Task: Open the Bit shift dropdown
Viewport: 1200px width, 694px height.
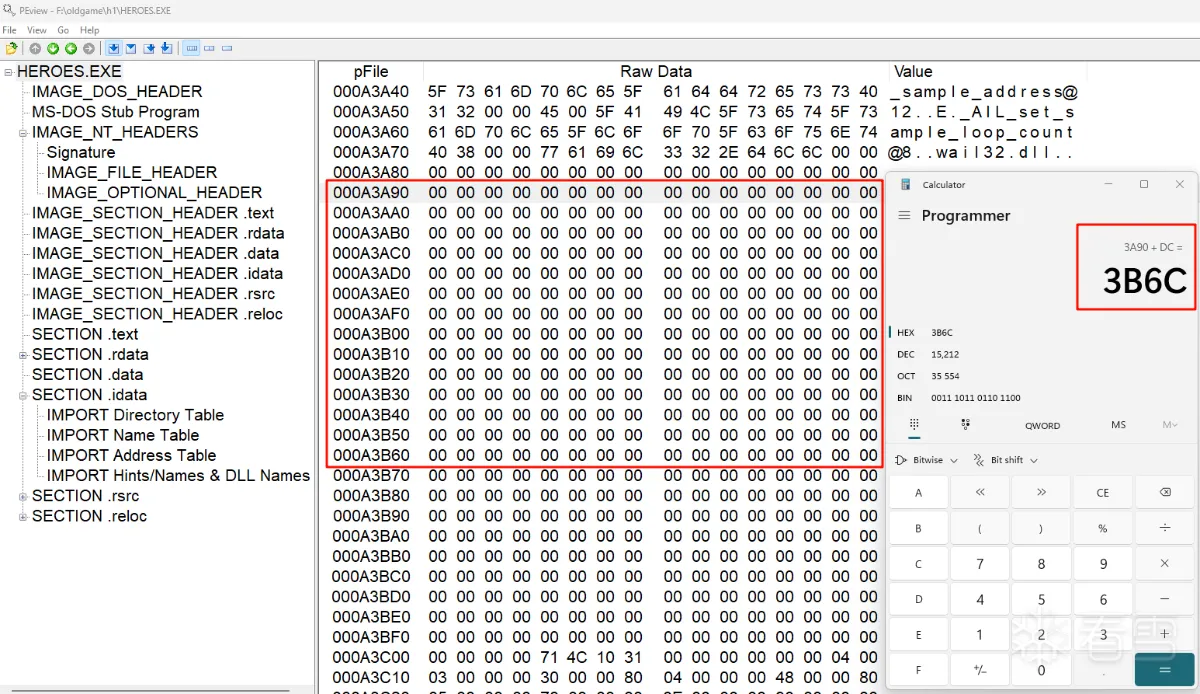Action: coord(1005,460)
